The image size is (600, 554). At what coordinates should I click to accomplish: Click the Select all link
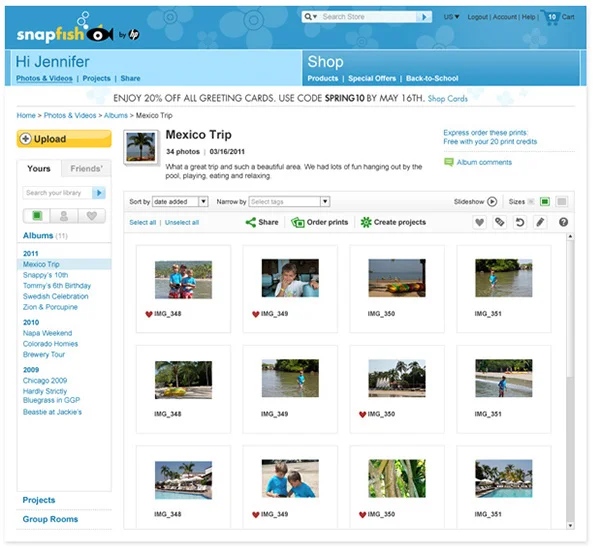point(143,223)
